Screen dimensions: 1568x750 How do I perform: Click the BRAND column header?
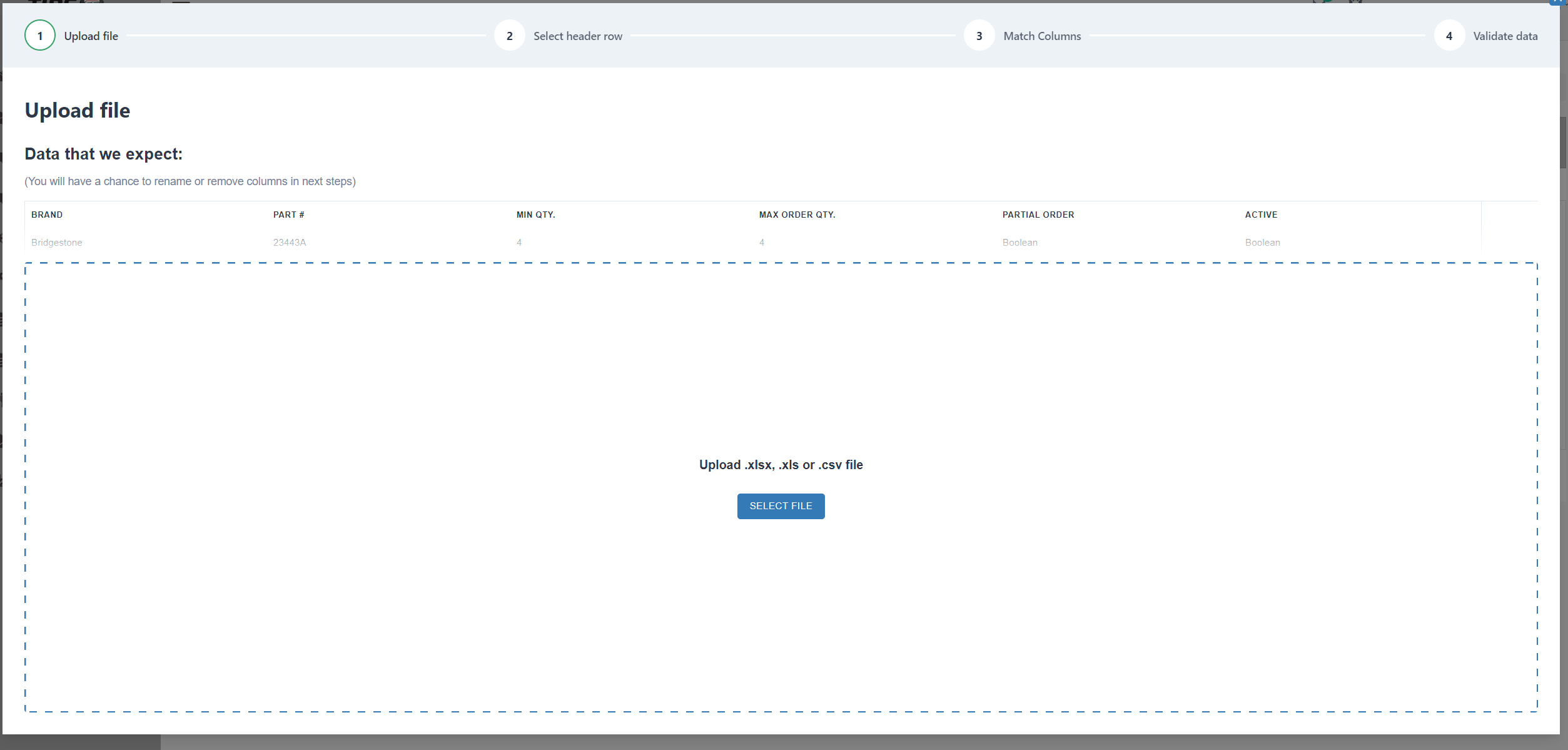(47, 215)
